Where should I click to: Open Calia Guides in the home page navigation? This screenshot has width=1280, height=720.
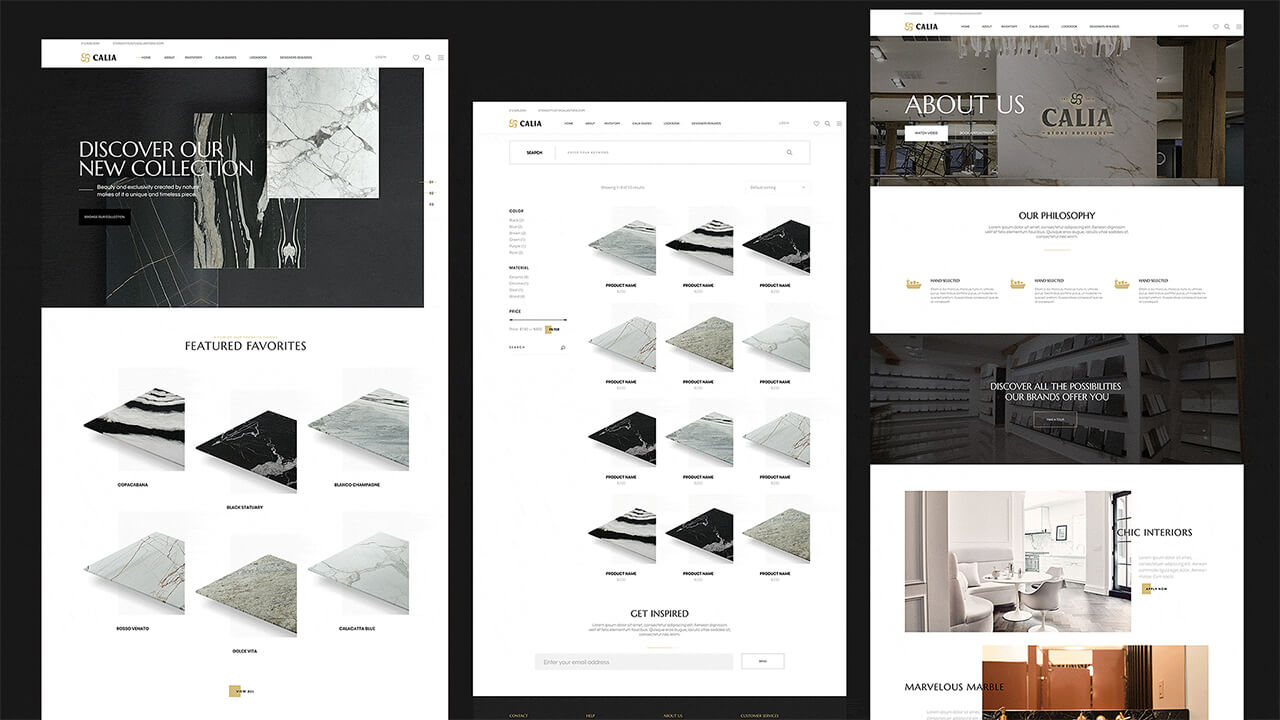point(226,58)
